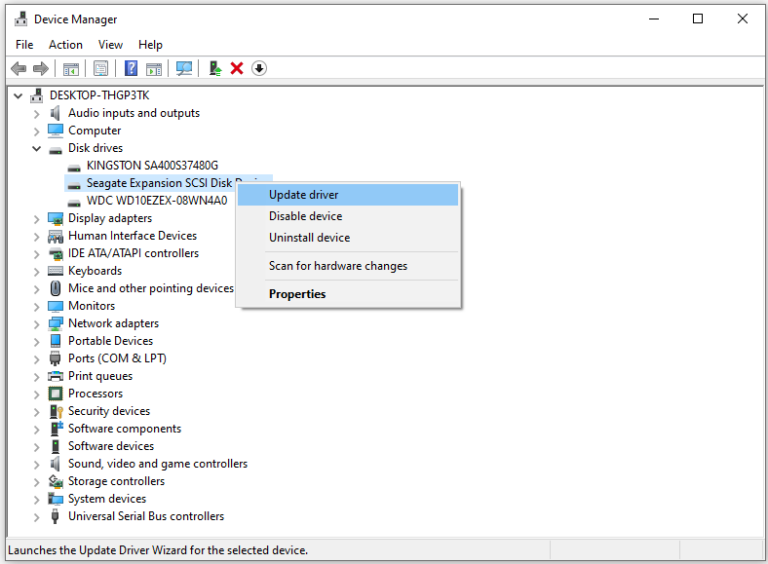Toggle the action pane toolbar icon

tap(154, 69)
